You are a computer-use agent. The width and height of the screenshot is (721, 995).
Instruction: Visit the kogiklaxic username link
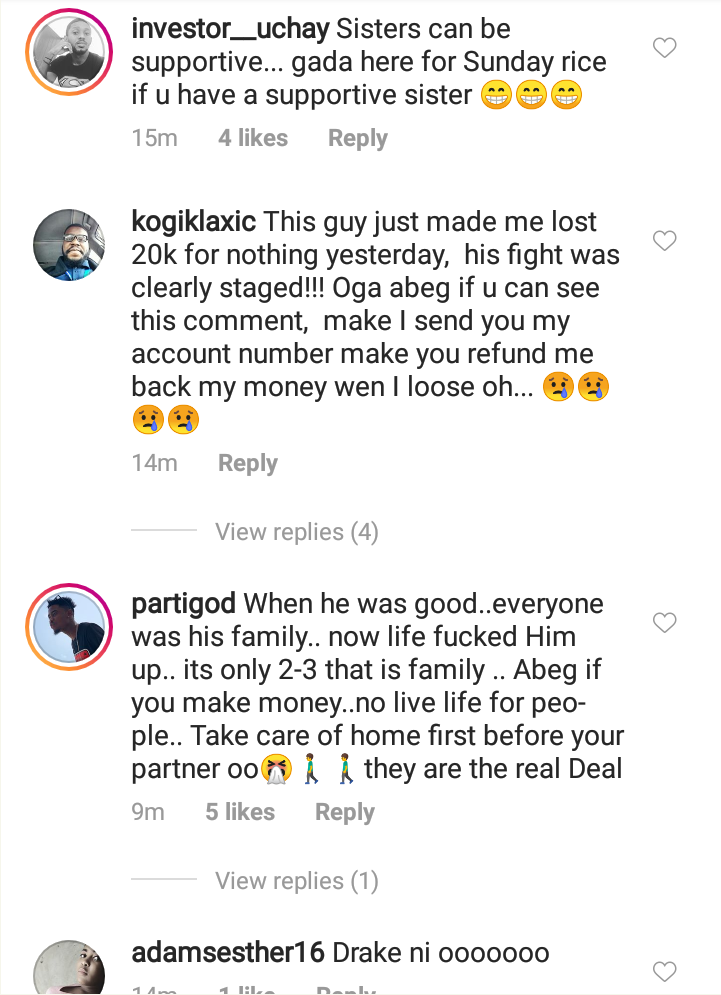point(194,221)
